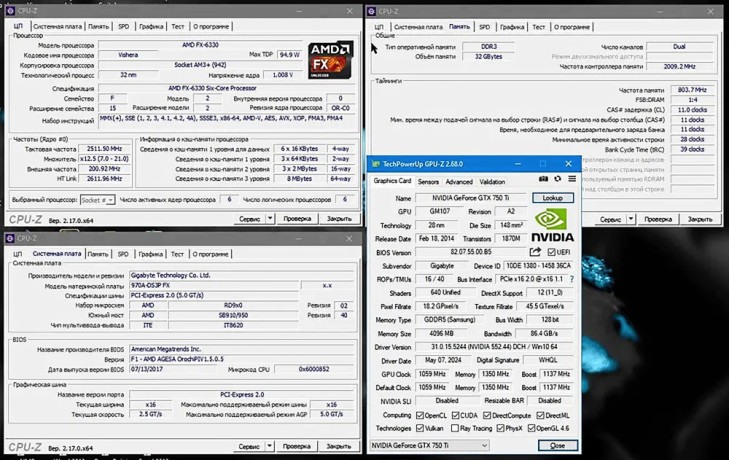Open Тест tab in CPU-Z memory window
Image resolution: width=729 pixels, height=460 pixels.
[538, 27]
